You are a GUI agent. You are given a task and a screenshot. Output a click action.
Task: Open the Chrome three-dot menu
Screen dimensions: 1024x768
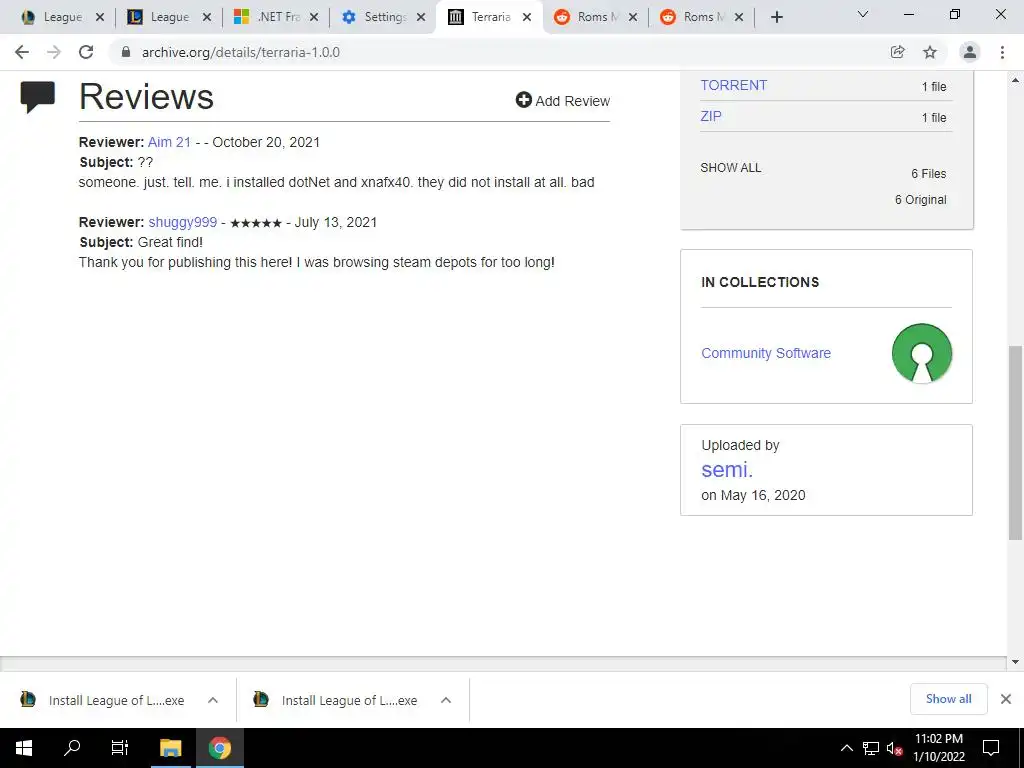pyautogui.click(x=1002, y=52)
